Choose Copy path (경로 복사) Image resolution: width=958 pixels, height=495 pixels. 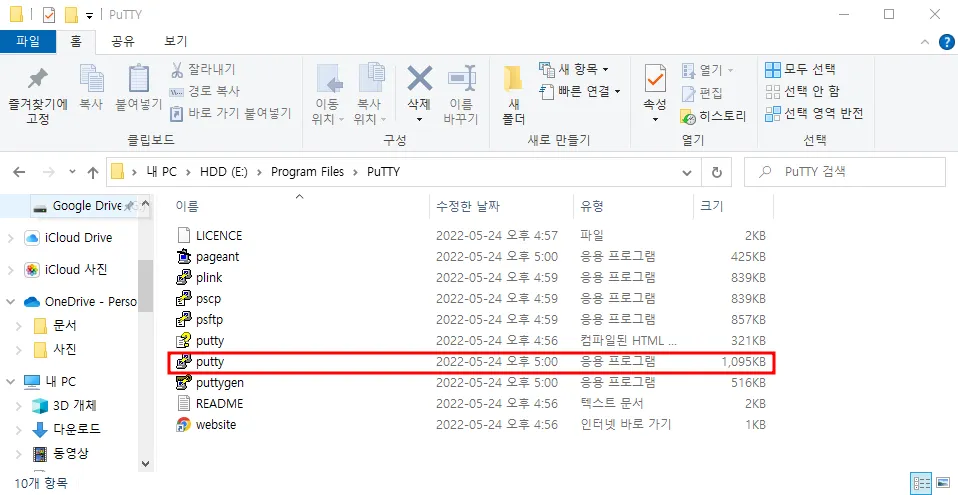(x=205, y=91)
